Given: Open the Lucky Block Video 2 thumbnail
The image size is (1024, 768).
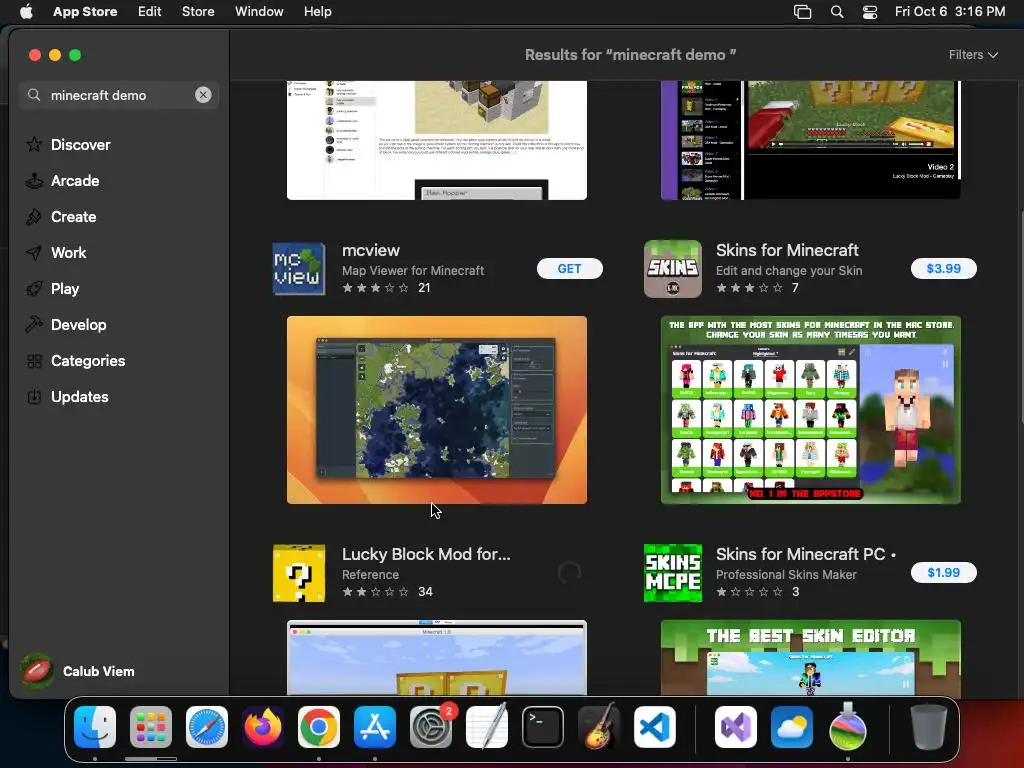Looking at the screenshot, I should click(810, 140).
